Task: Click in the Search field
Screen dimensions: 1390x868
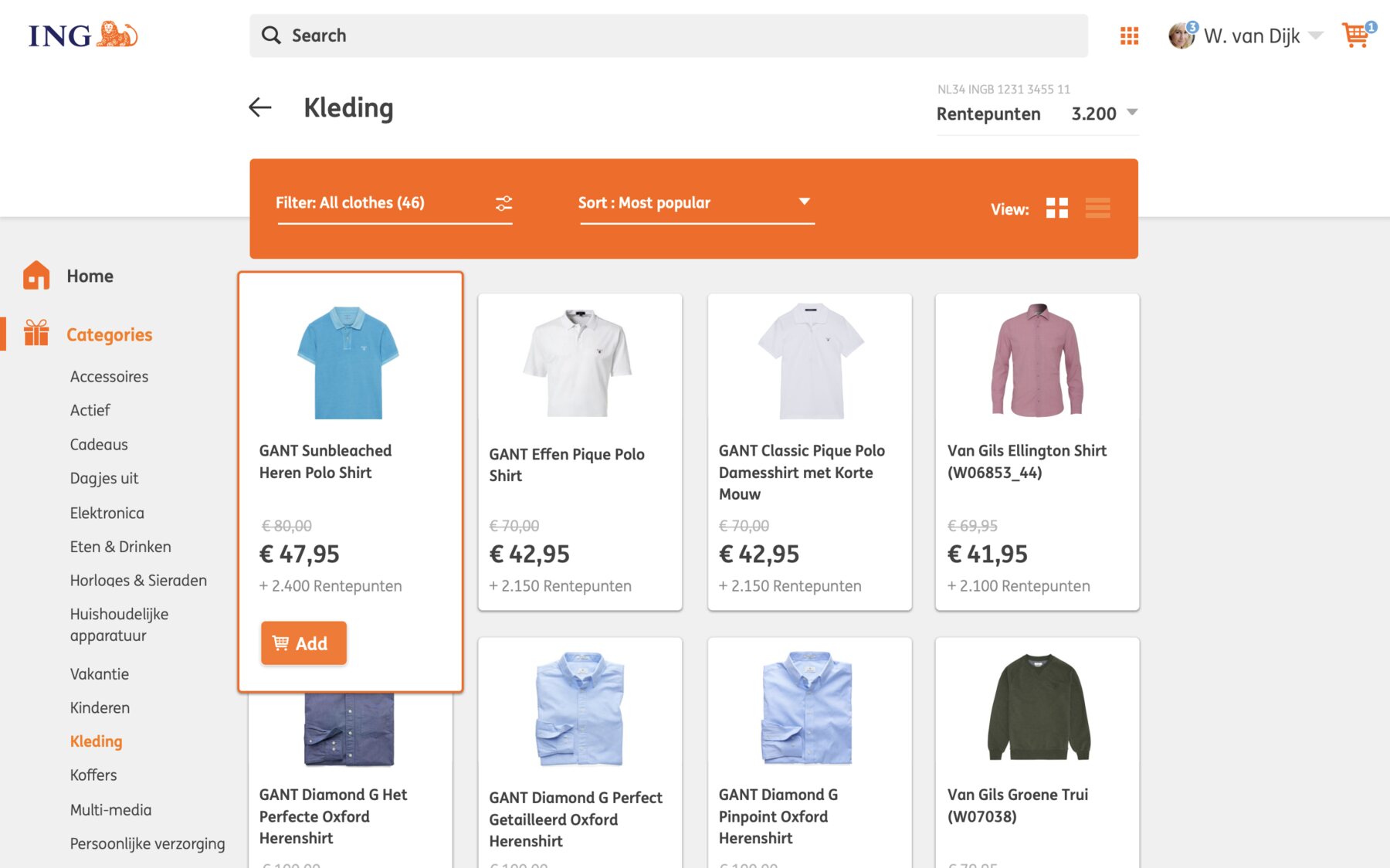Action: click(x=669, y=36)
